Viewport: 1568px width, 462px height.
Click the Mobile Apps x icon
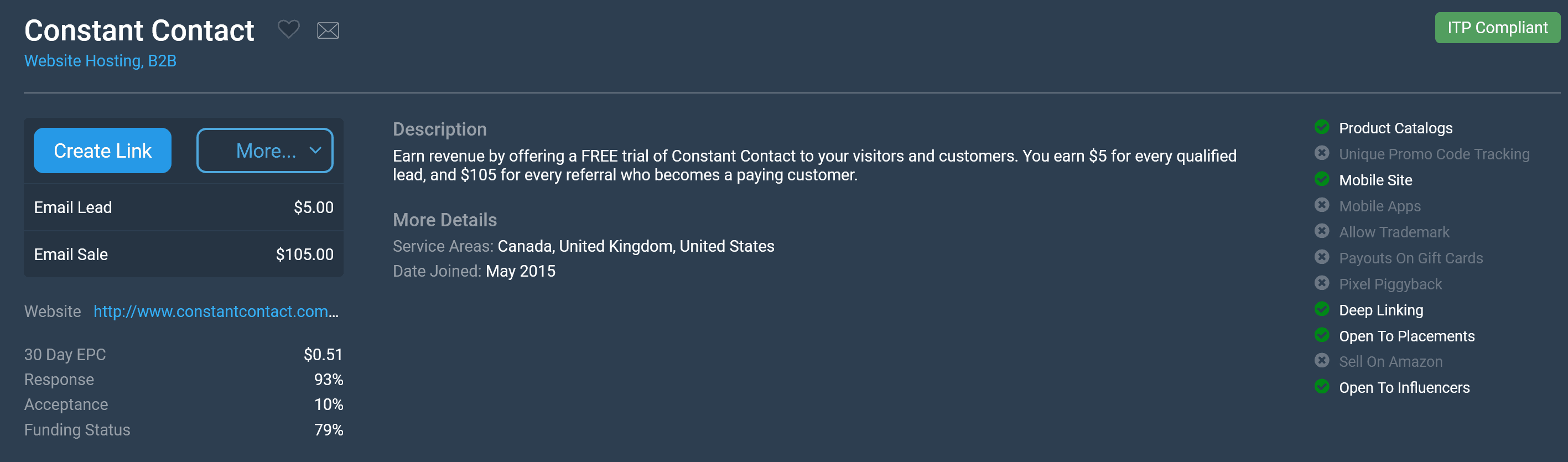point(1321,205)
